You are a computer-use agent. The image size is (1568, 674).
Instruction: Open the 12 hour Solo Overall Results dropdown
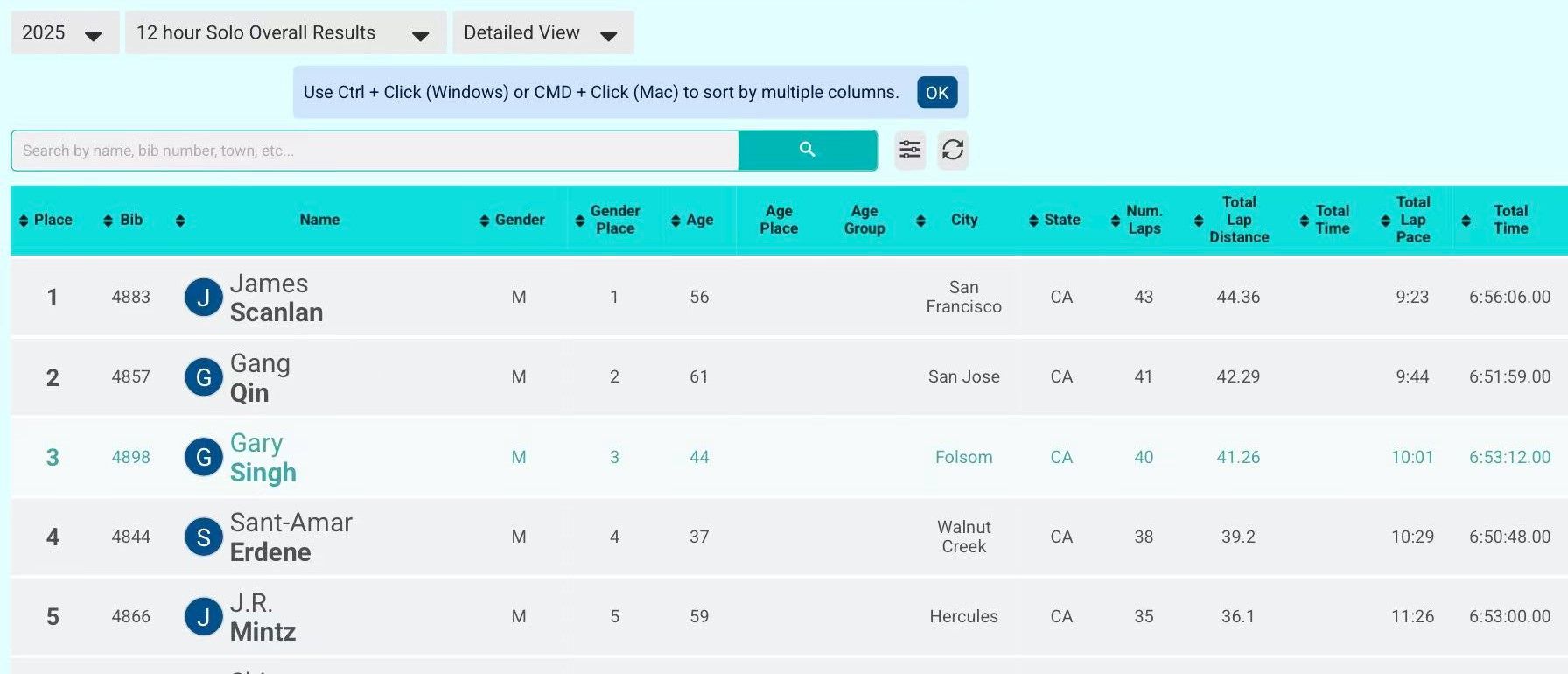tap(284, 33)
